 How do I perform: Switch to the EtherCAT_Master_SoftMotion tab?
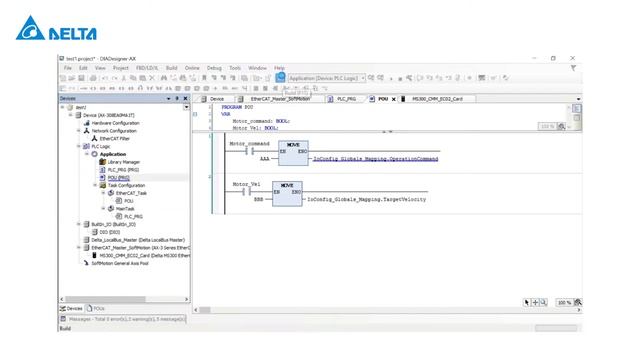(x=280, y=99)
